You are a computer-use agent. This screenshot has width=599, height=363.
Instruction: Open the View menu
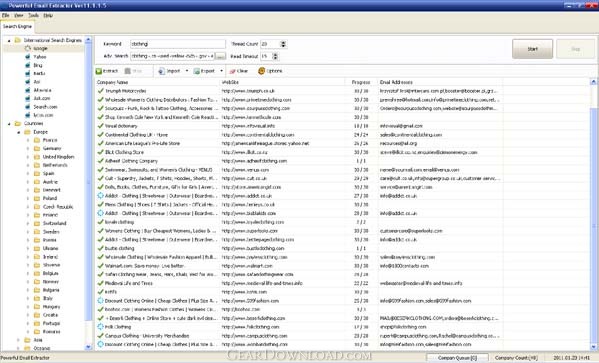pyautogui.click(x=19, y=15)
